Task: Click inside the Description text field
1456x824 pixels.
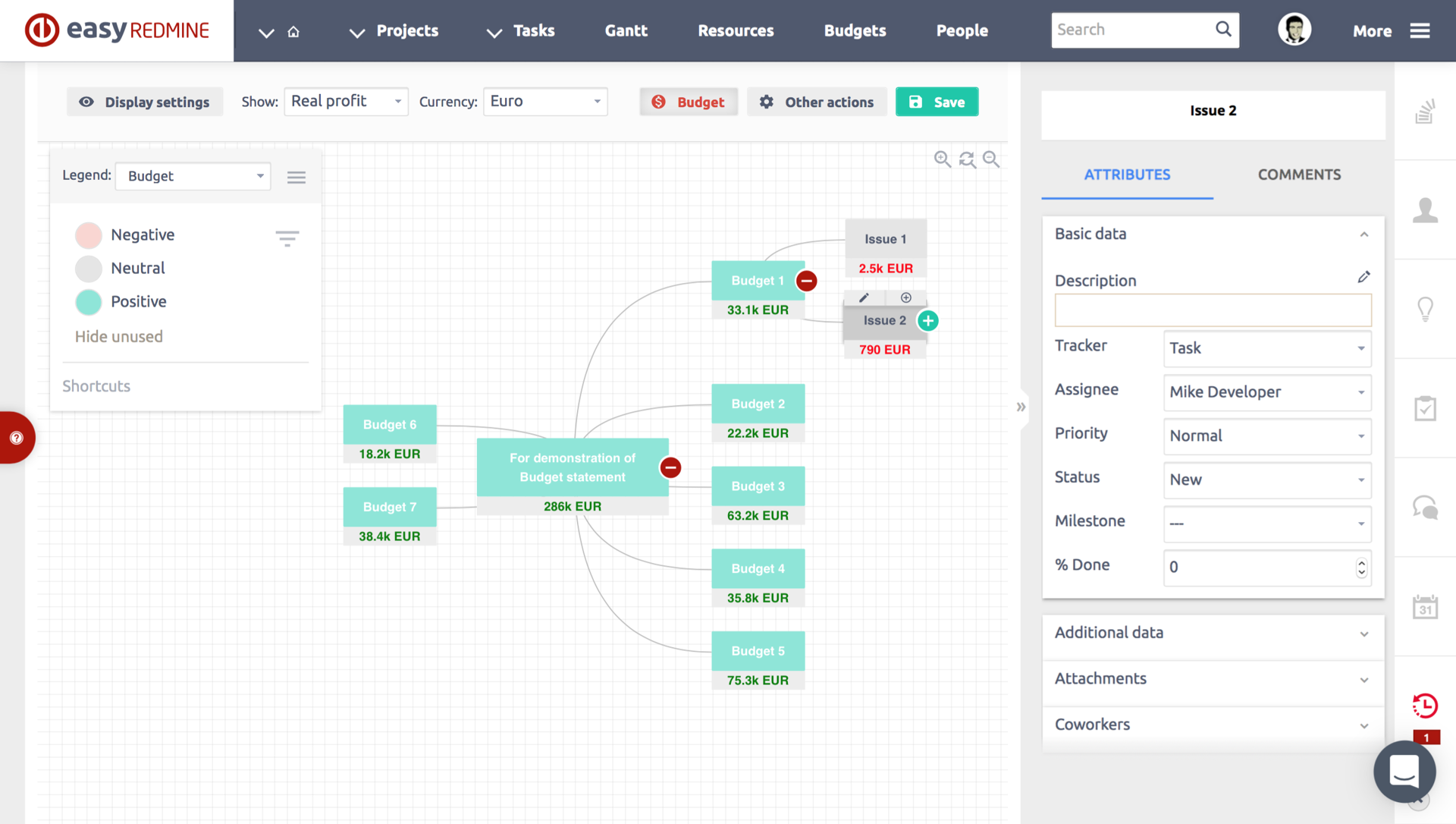Action: pos(1213,310)
